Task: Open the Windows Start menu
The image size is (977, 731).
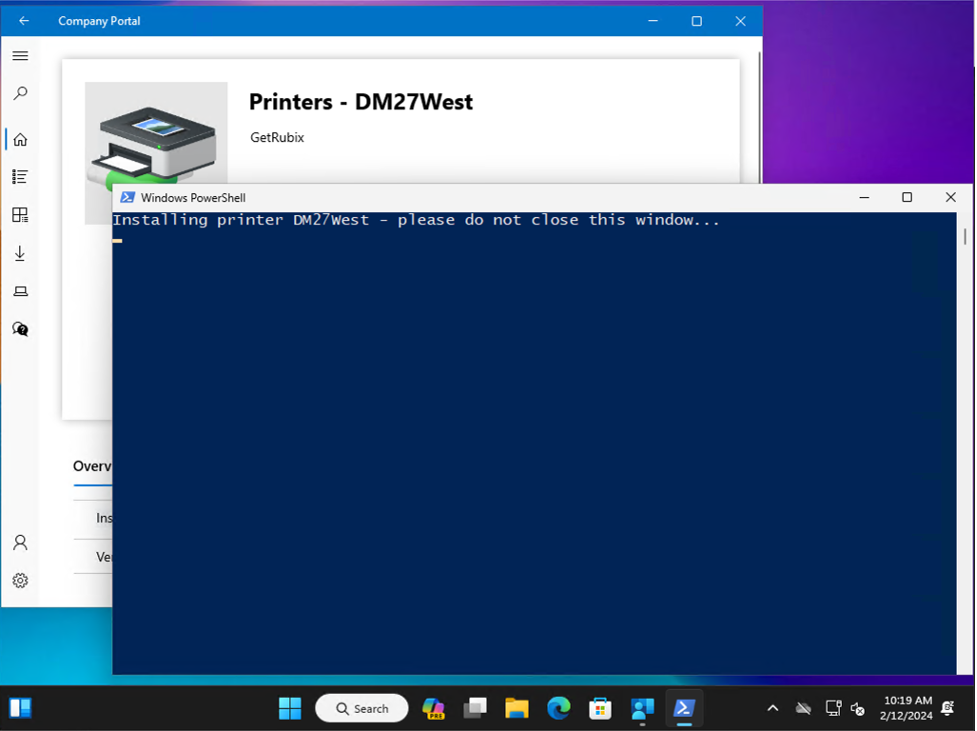Action: pyautogui.click(x=290, y=708)
